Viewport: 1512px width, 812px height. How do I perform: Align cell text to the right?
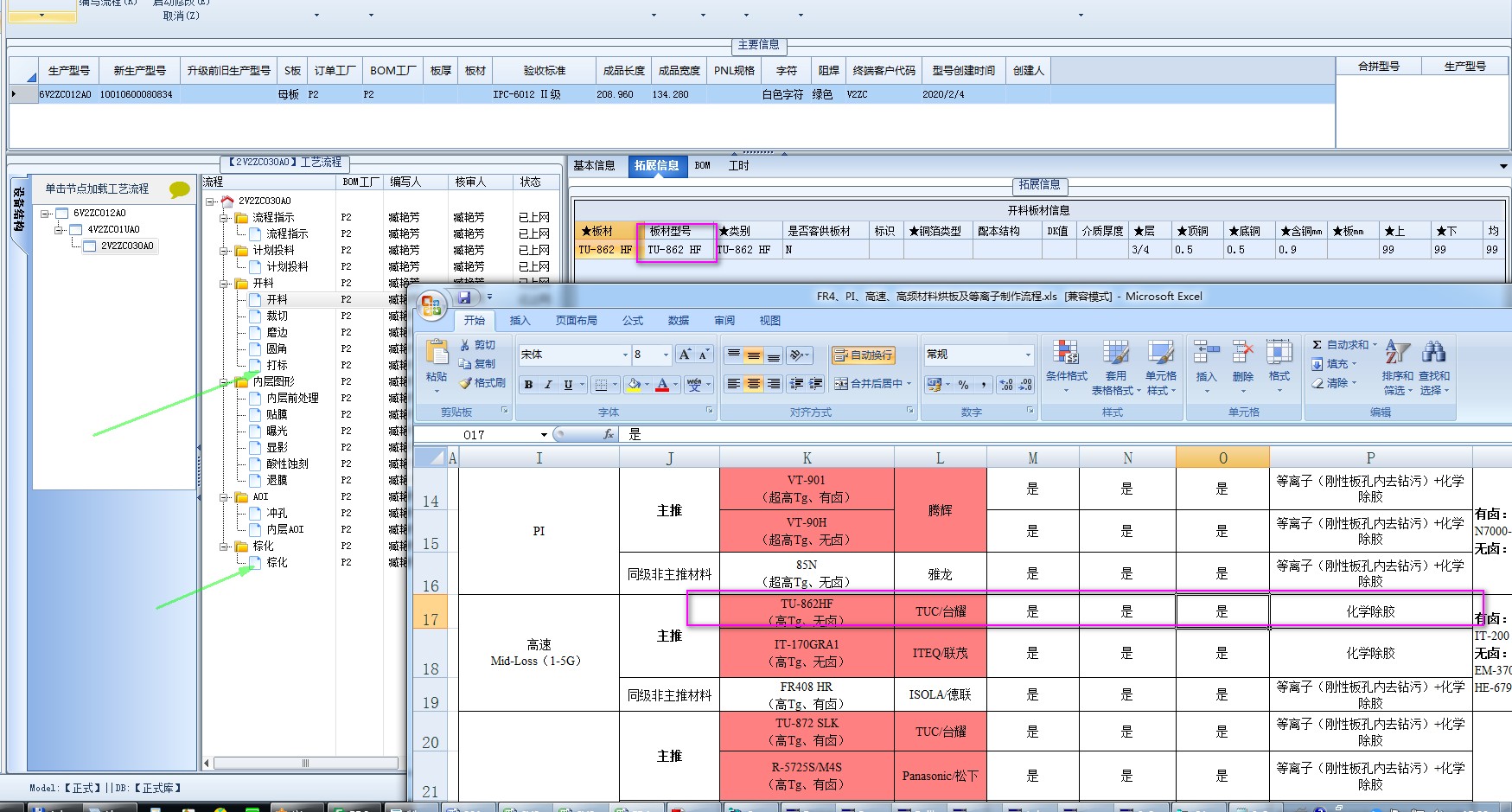tap(773, 384)
